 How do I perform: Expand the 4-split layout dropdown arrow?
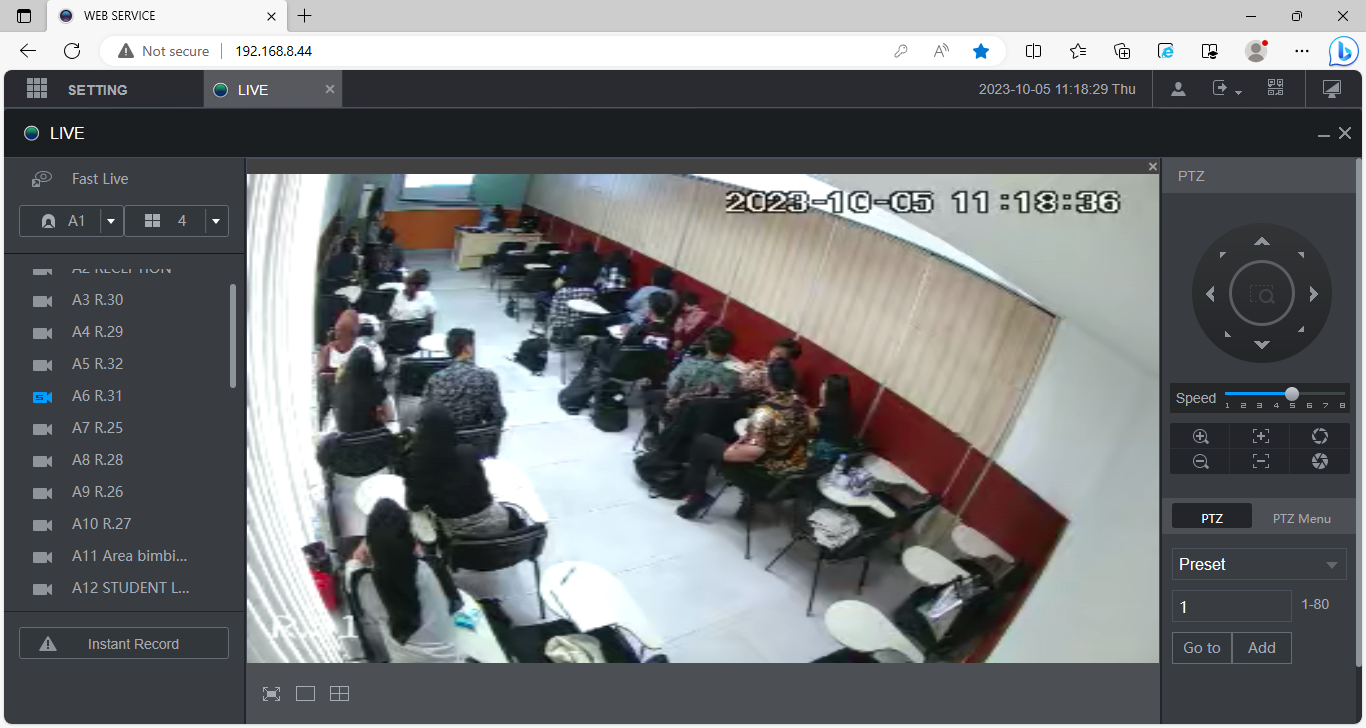(217, 221)
